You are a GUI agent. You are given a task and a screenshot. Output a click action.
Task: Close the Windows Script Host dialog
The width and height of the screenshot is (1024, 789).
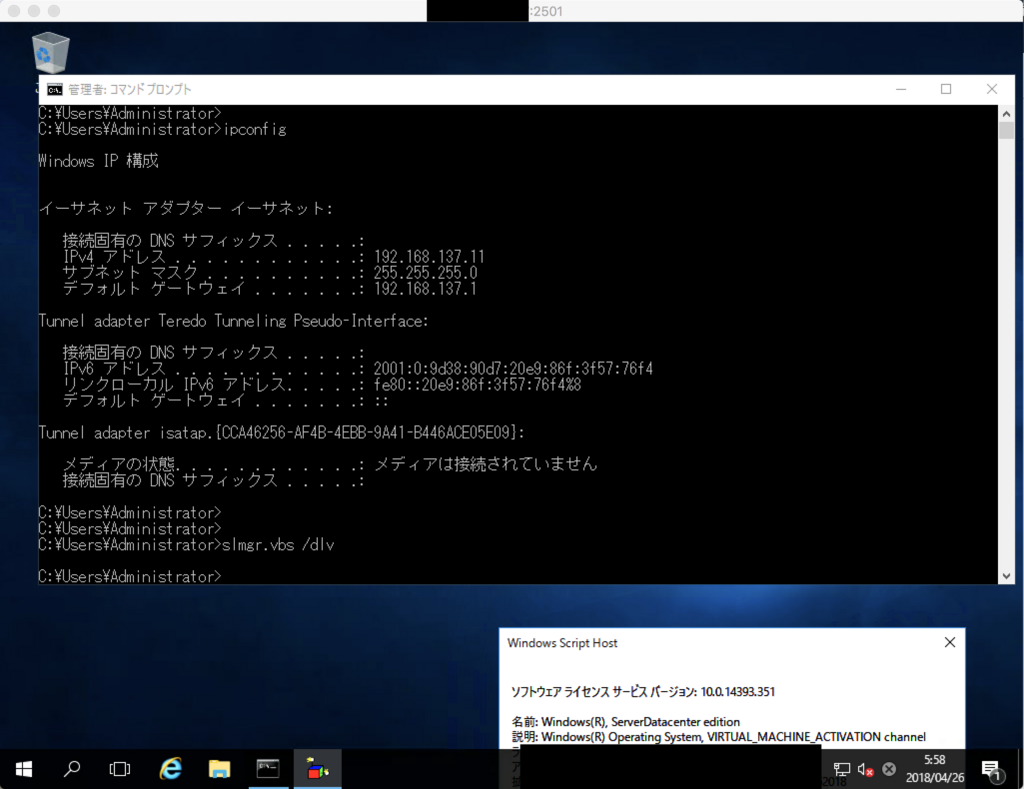pos(950,643)
